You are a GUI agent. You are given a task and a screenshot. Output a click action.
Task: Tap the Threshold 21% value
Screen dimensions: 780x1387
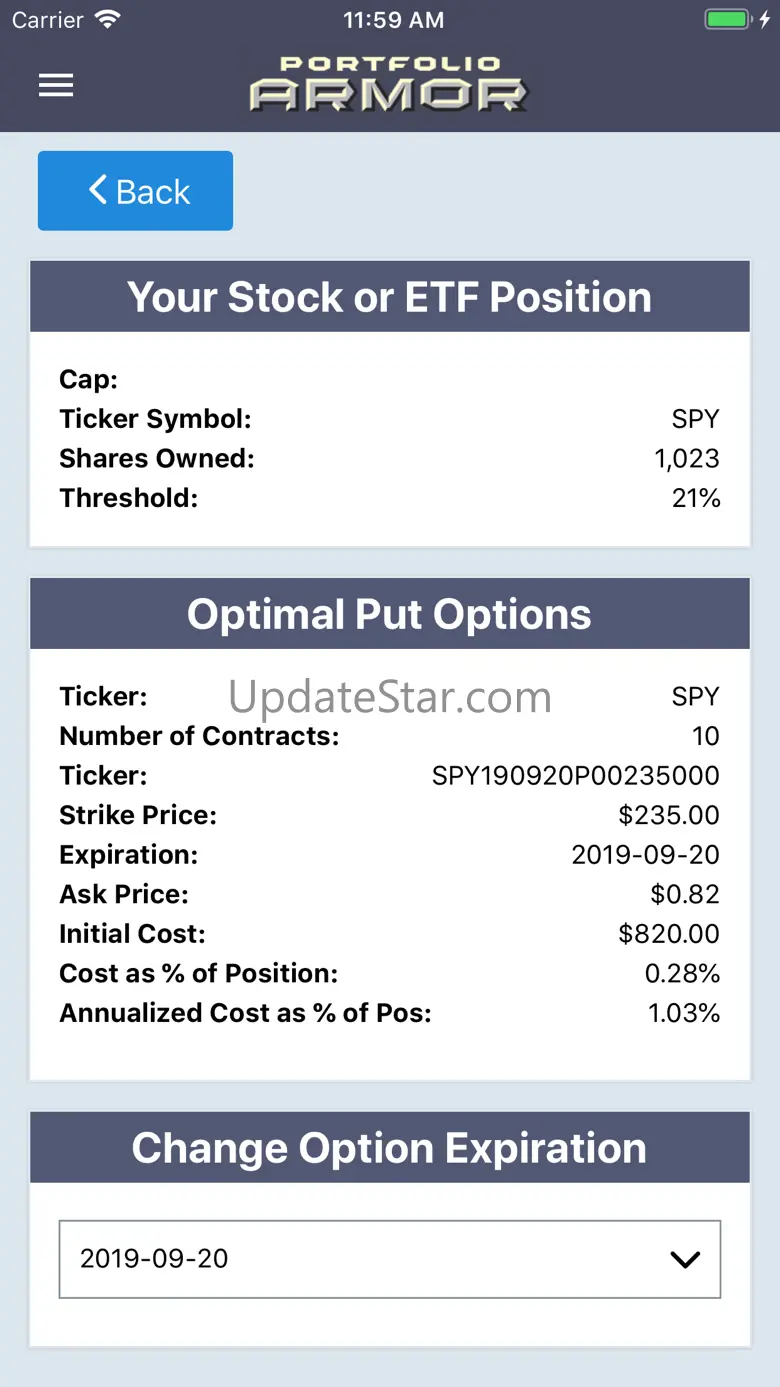click(x=696, y=498)
